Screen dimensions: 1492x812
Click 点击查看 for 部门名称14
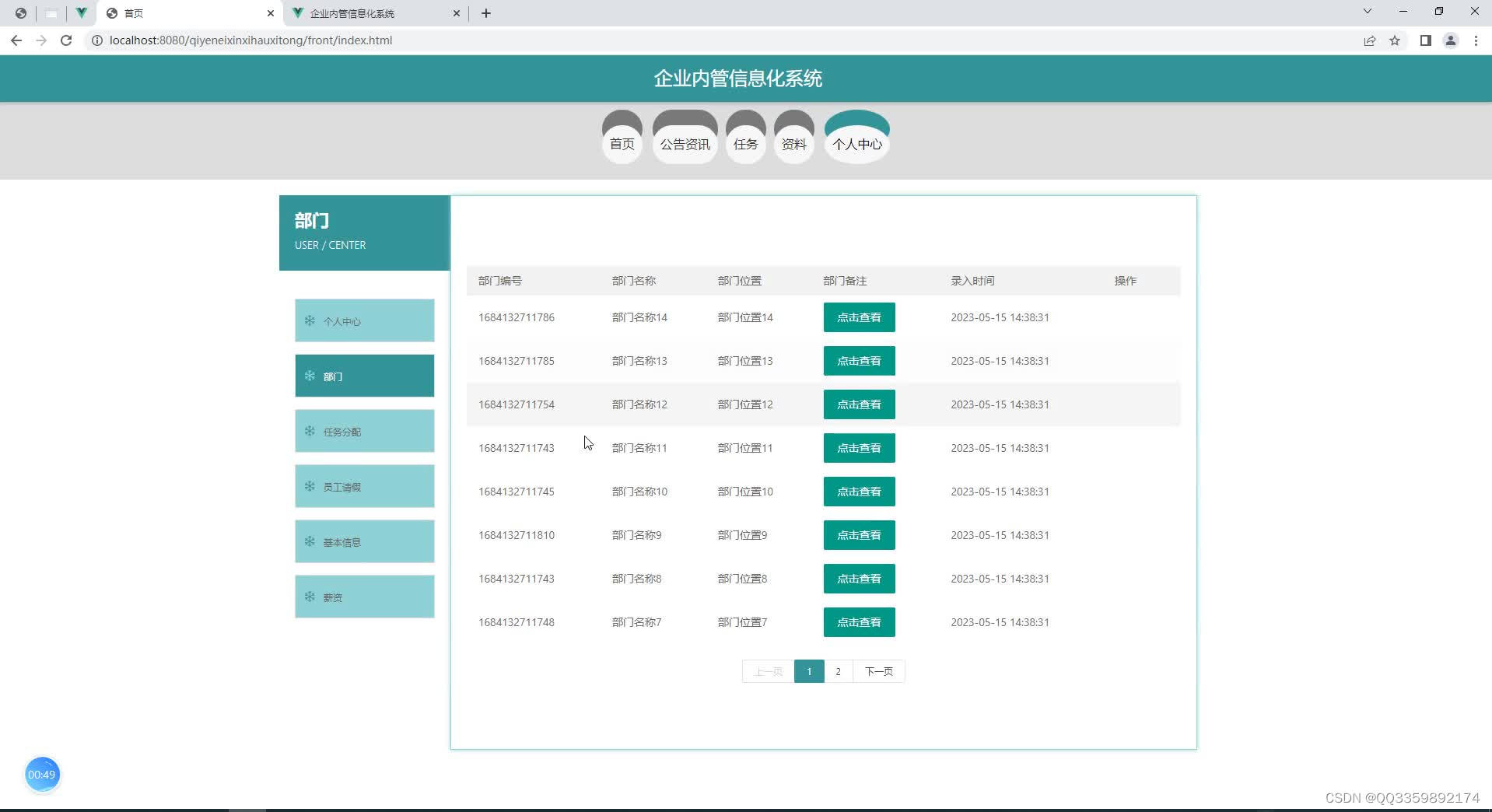coord(859,317)
